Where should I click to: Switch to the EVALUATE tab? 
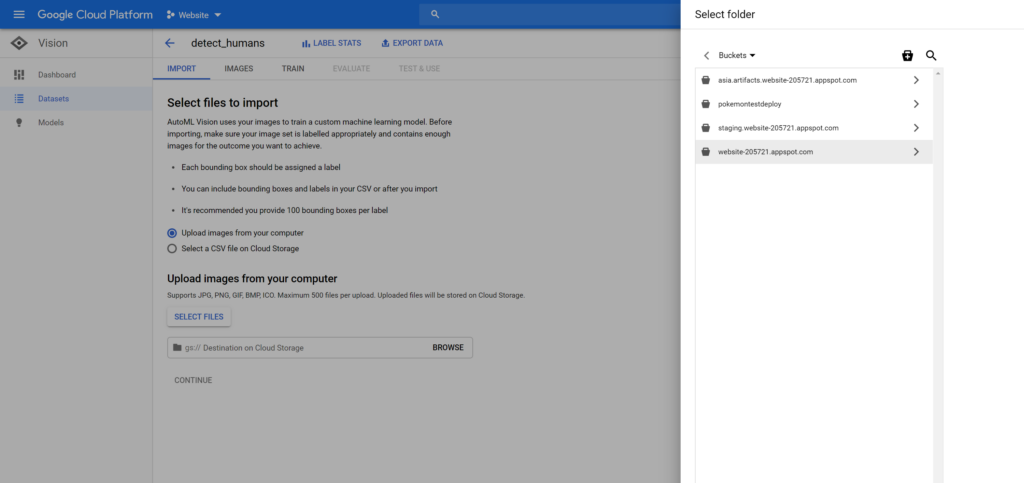(x=351, y=69)
